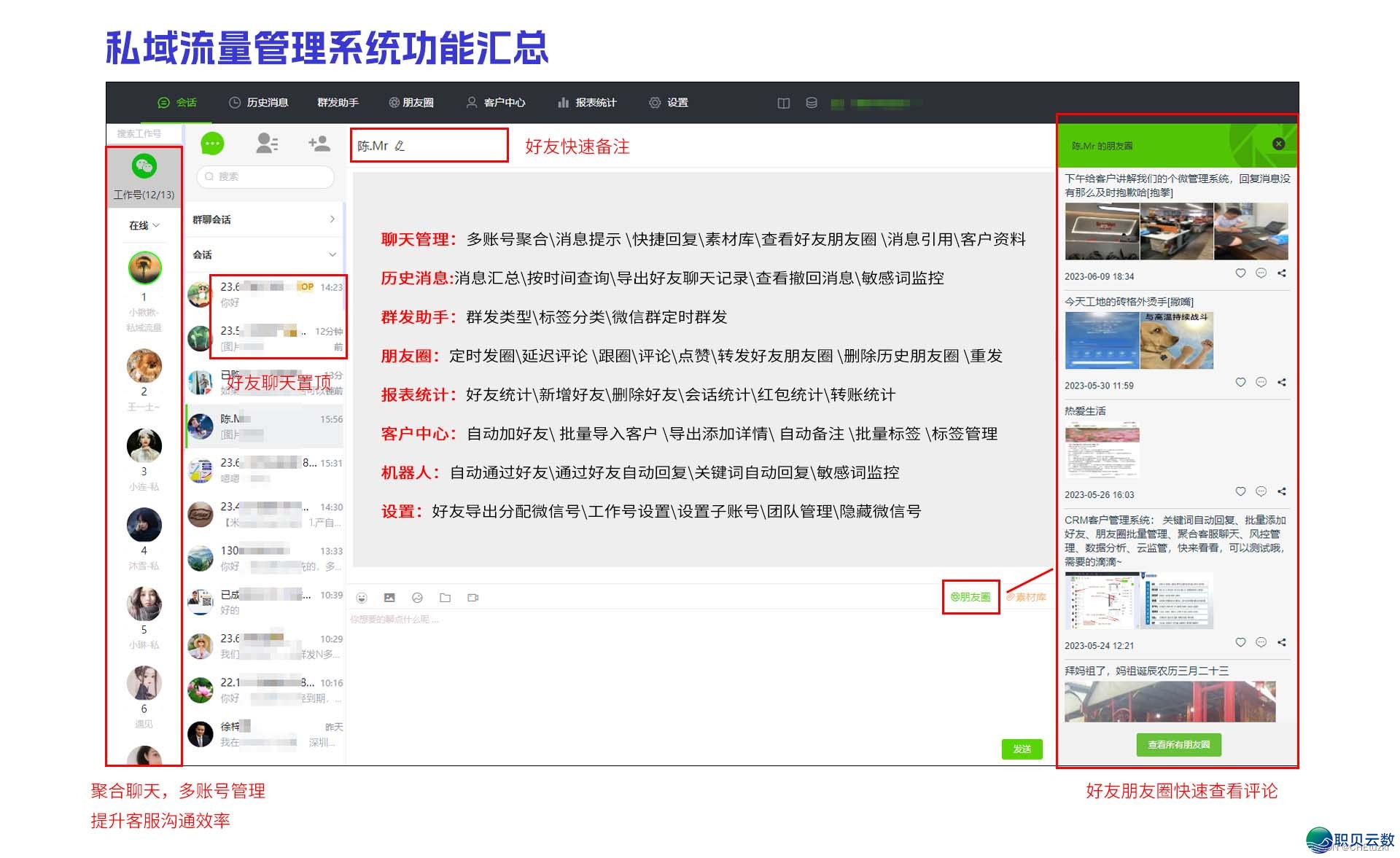This screenshot has height=858, width=1400.
Task: Click 查看所有朋友圈 button
Action: (x=1178, y=744)
